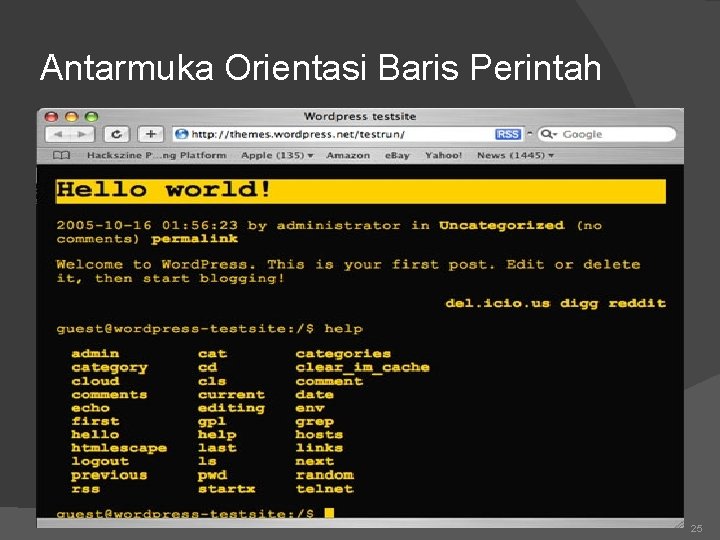This screenshot has height=540, width=720.
Task: Select the telnet command
Action: point(324,489)
